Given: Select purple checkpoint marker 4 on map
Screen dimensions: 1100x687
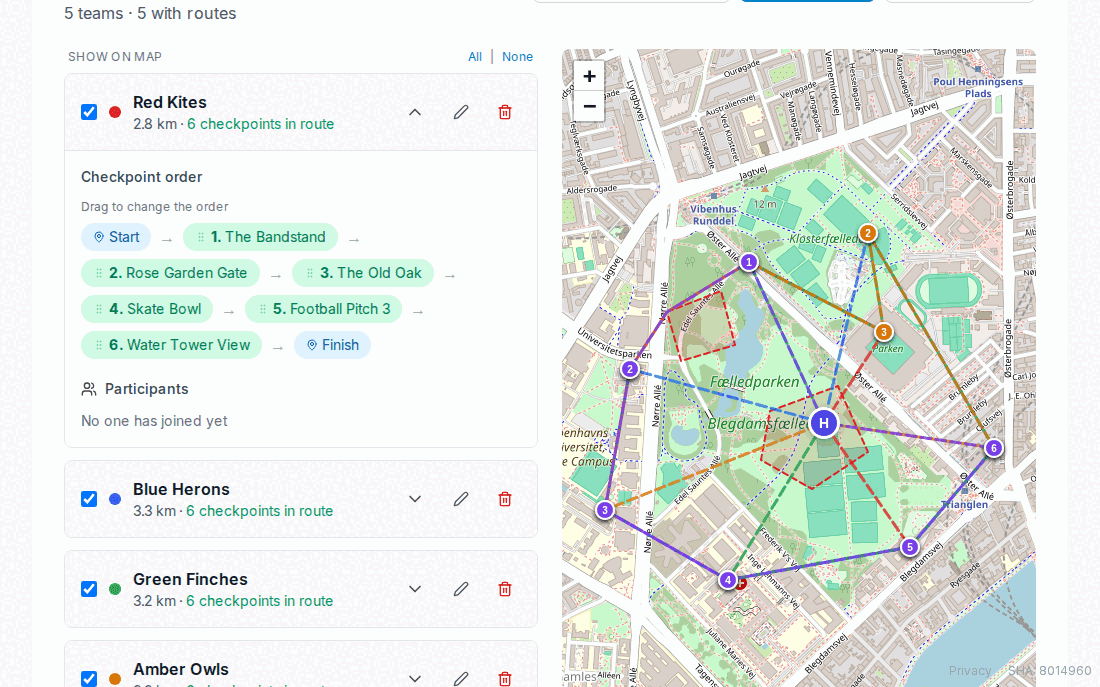Looking at the screenshot, I should coord(727,580).
